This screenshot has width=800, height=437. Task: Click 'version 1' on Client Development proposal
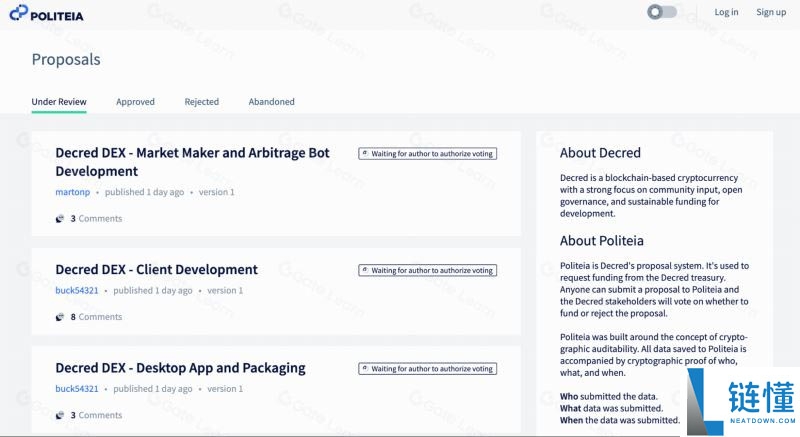click(225, 290)
